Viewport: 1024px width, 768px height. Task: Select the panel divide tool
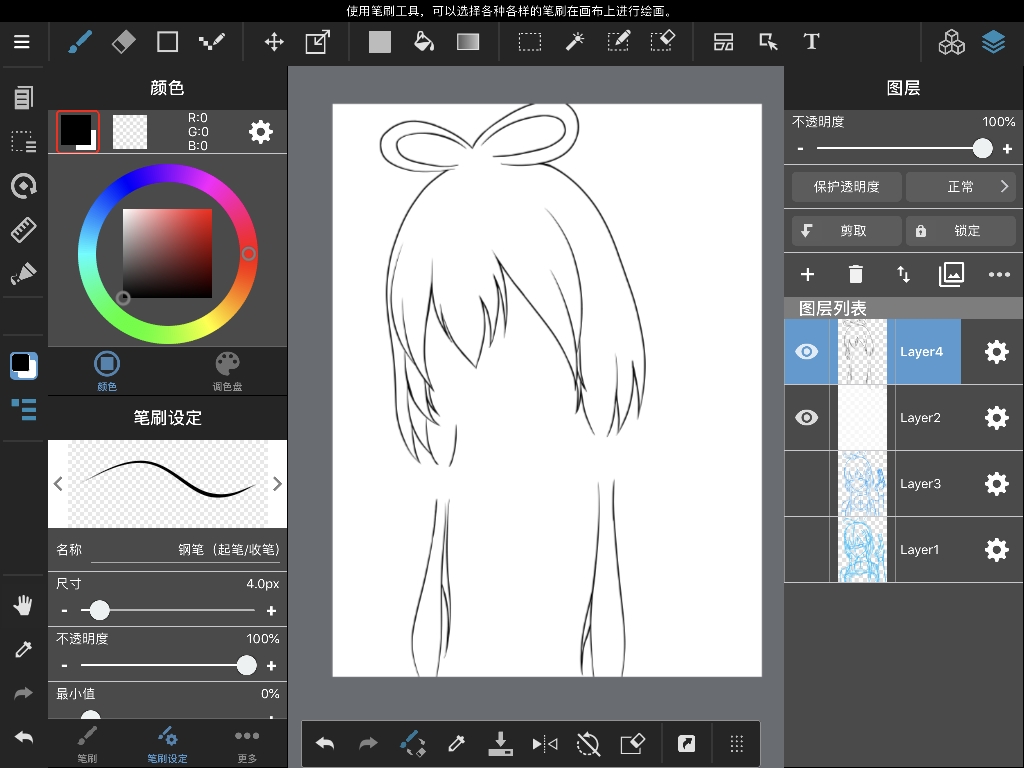click(x=723, y=42)
